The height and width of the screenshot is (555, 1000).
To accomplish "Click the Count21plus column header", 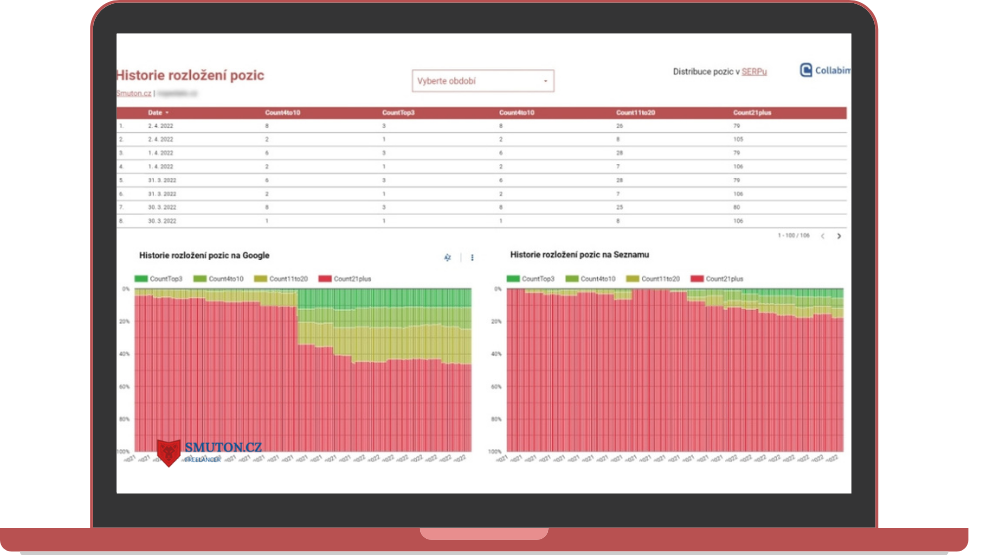I will pyautogui.click(x=752, y=113).
